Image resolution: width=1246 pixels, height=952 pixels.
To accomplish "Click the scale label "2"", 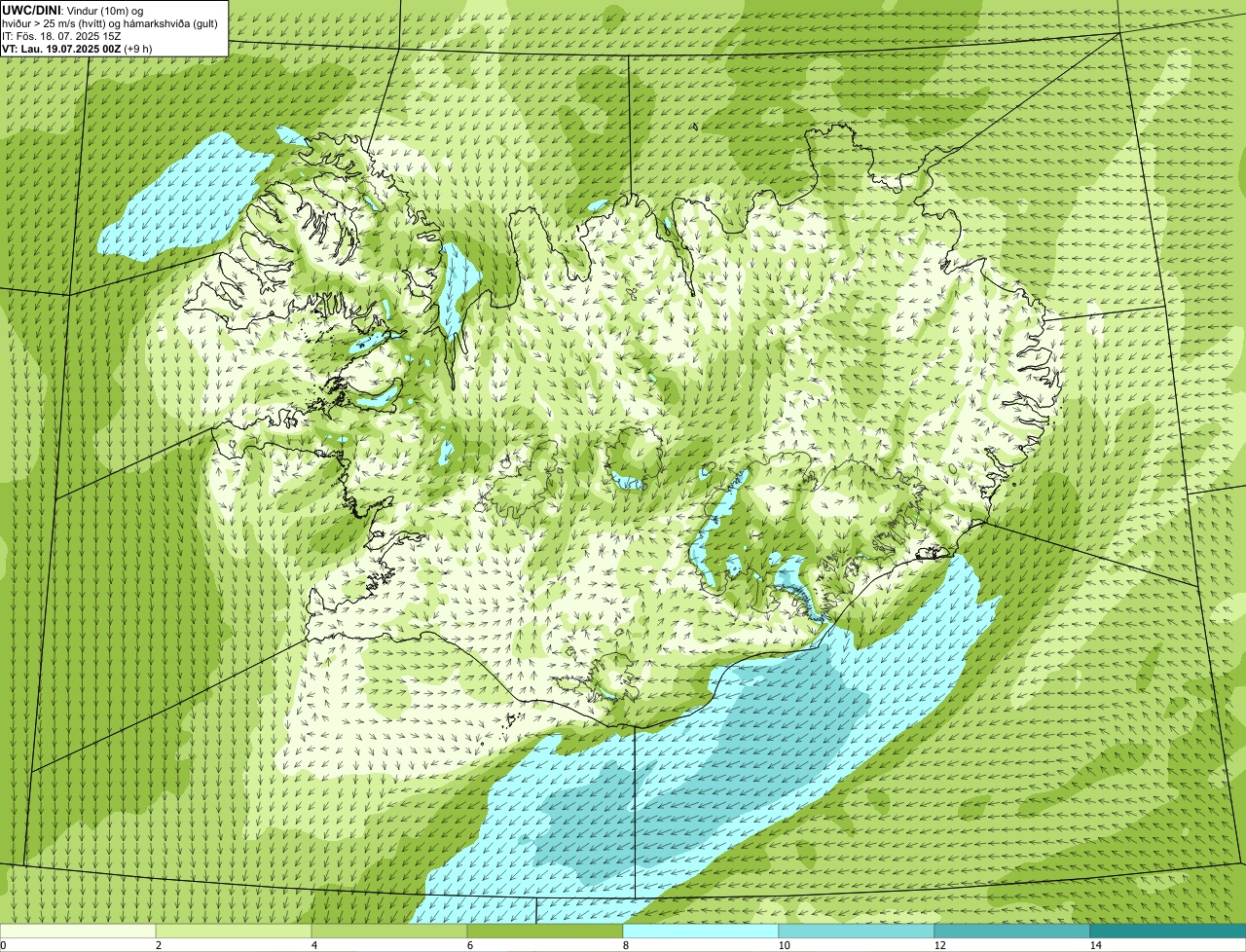I will click(x=158, y=945).
